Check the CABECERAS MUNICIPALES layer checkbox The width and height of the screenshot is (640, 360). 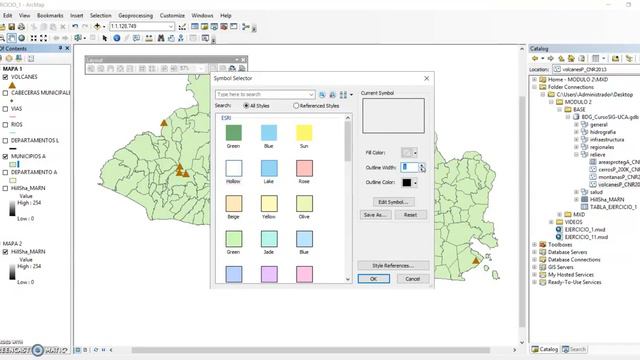[5, 93]
